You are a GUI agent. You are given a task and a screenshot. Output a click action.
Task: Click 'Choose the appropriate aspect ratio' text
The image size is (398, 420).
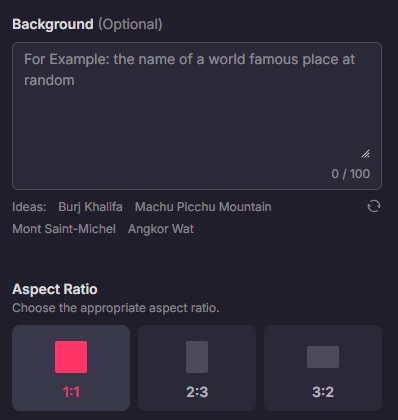tap(116, 308)
